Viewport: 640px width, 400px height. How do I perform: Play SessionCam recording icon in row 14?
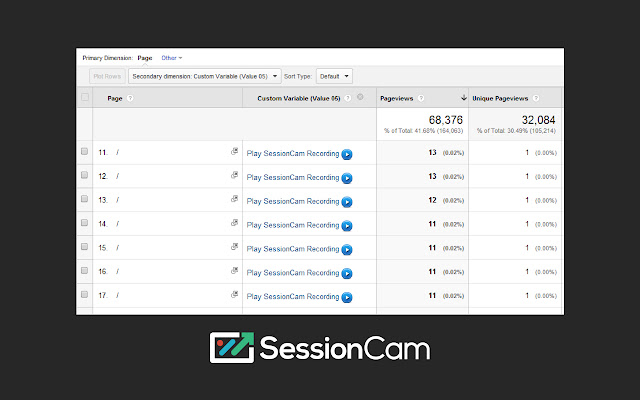click(347, 226)
